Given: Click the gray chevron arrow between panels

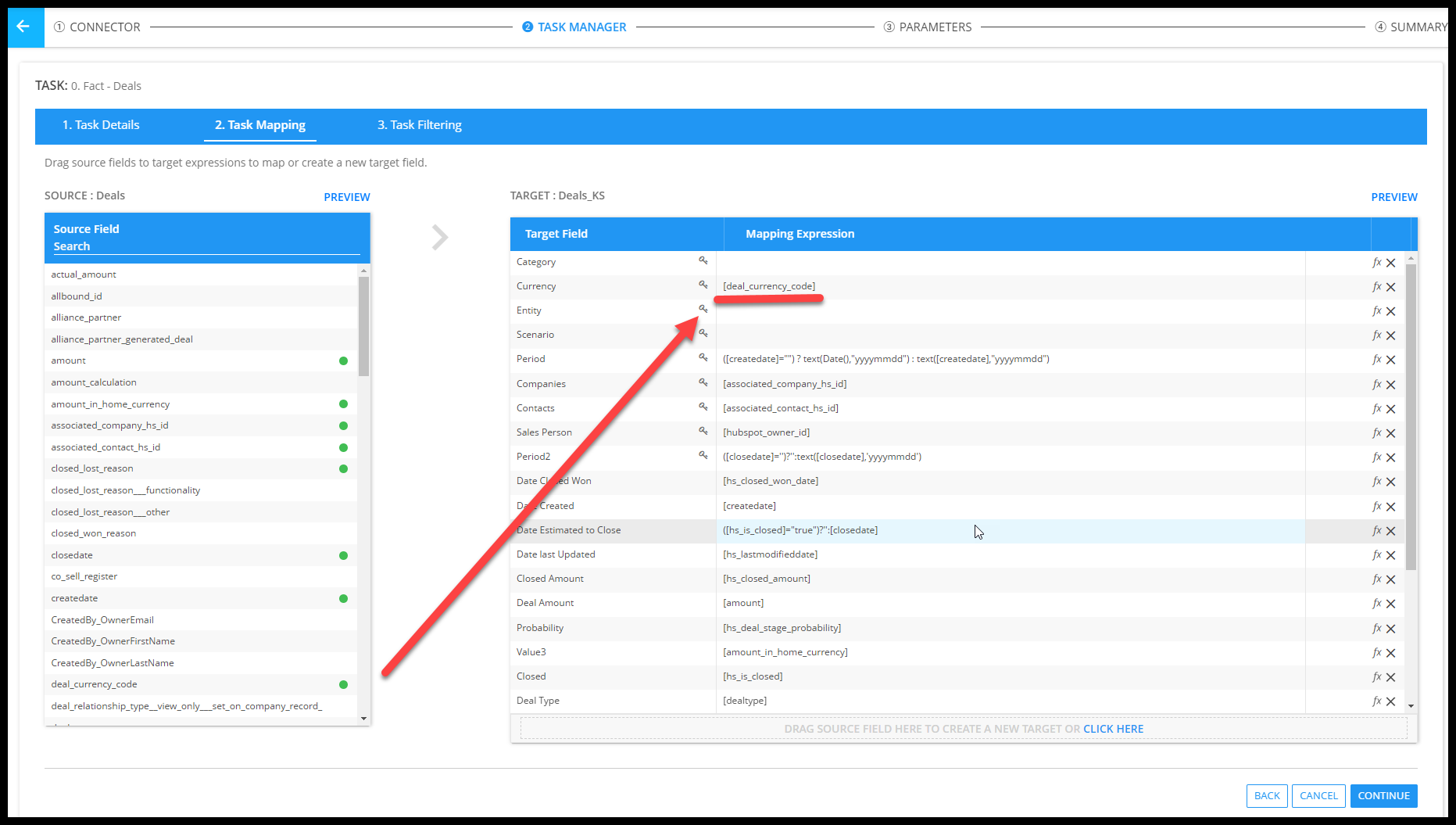Looking at the screenshot, I should pos(440,237).
